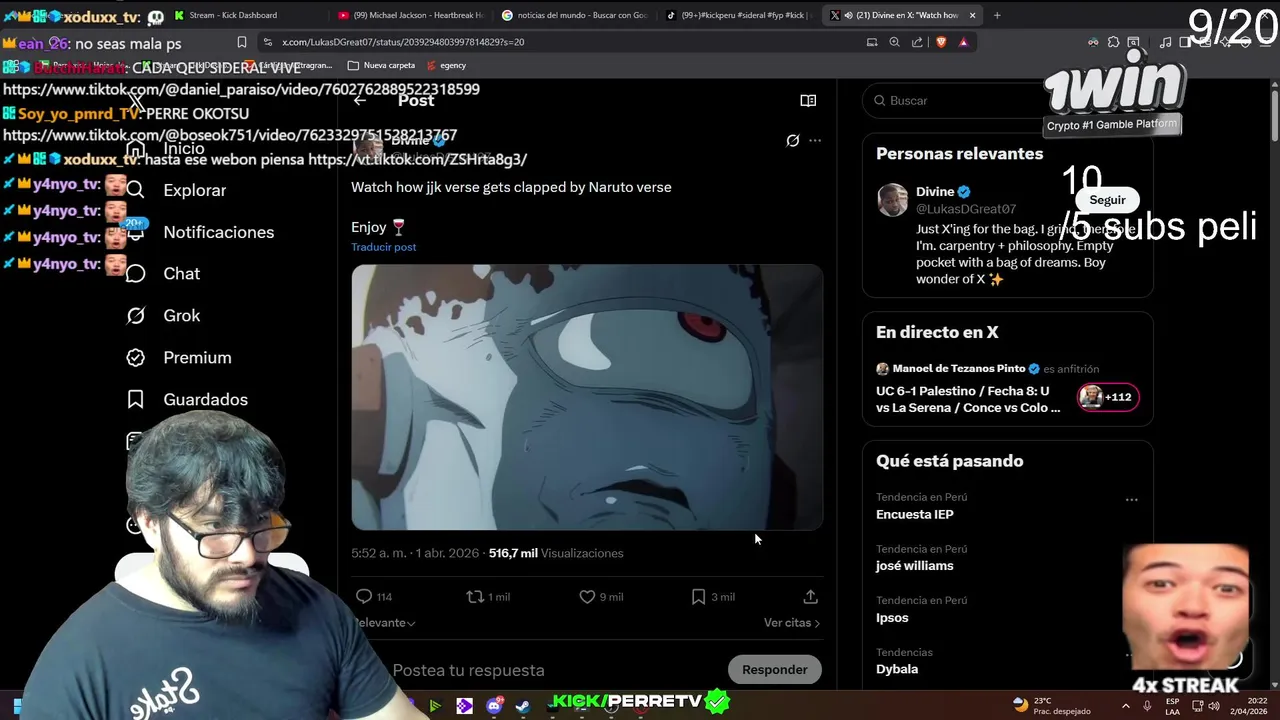This screenshot has height=720, width=1280.
Task: Open more options for Encuesta IEP trend
Action: tap(1131, 499)
